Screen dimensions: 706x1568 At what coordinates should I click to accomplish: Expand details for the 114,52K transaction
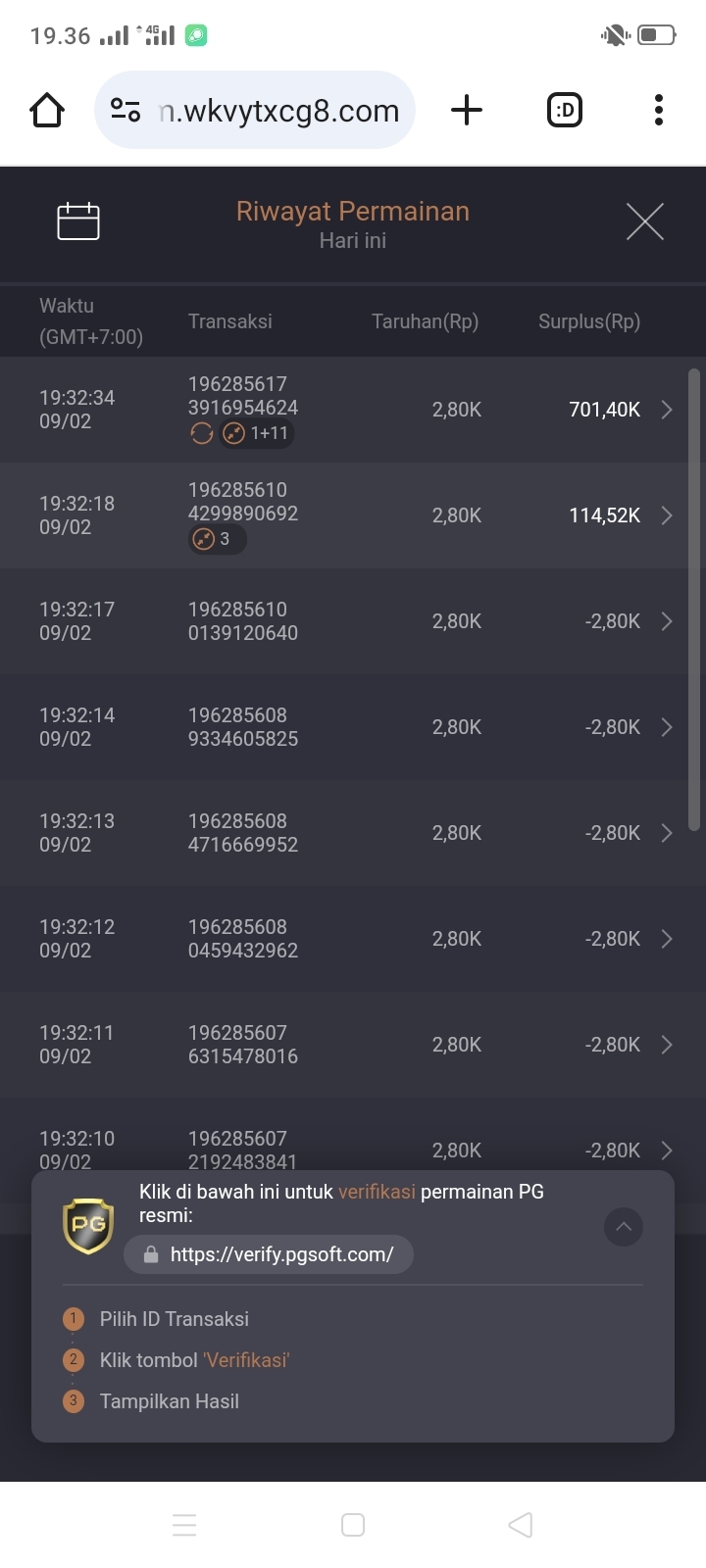pyautogui.click(x=667, y=515)
